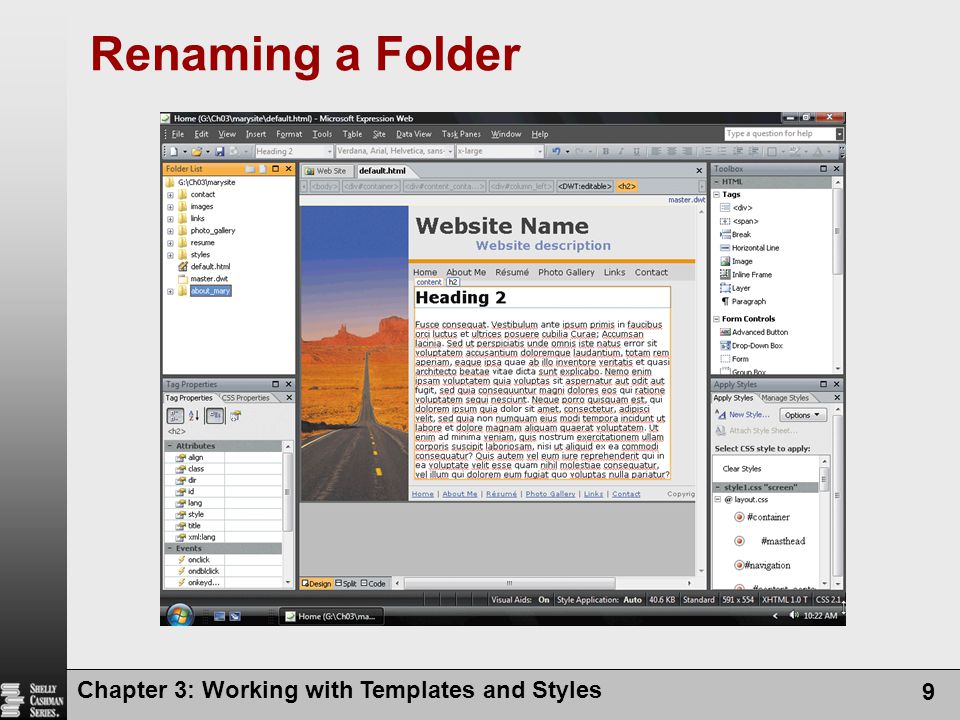Choose Inline Frame in Toolbox
The height and width of the screenshot is (720, 960).
746,275
